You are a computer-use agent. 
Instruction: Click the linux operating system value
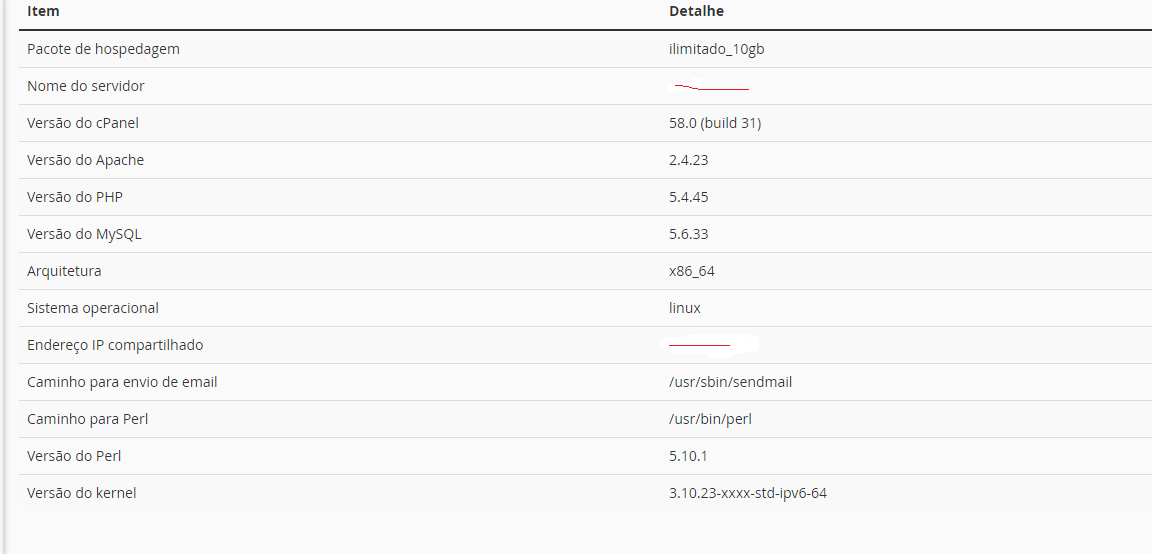685,308
